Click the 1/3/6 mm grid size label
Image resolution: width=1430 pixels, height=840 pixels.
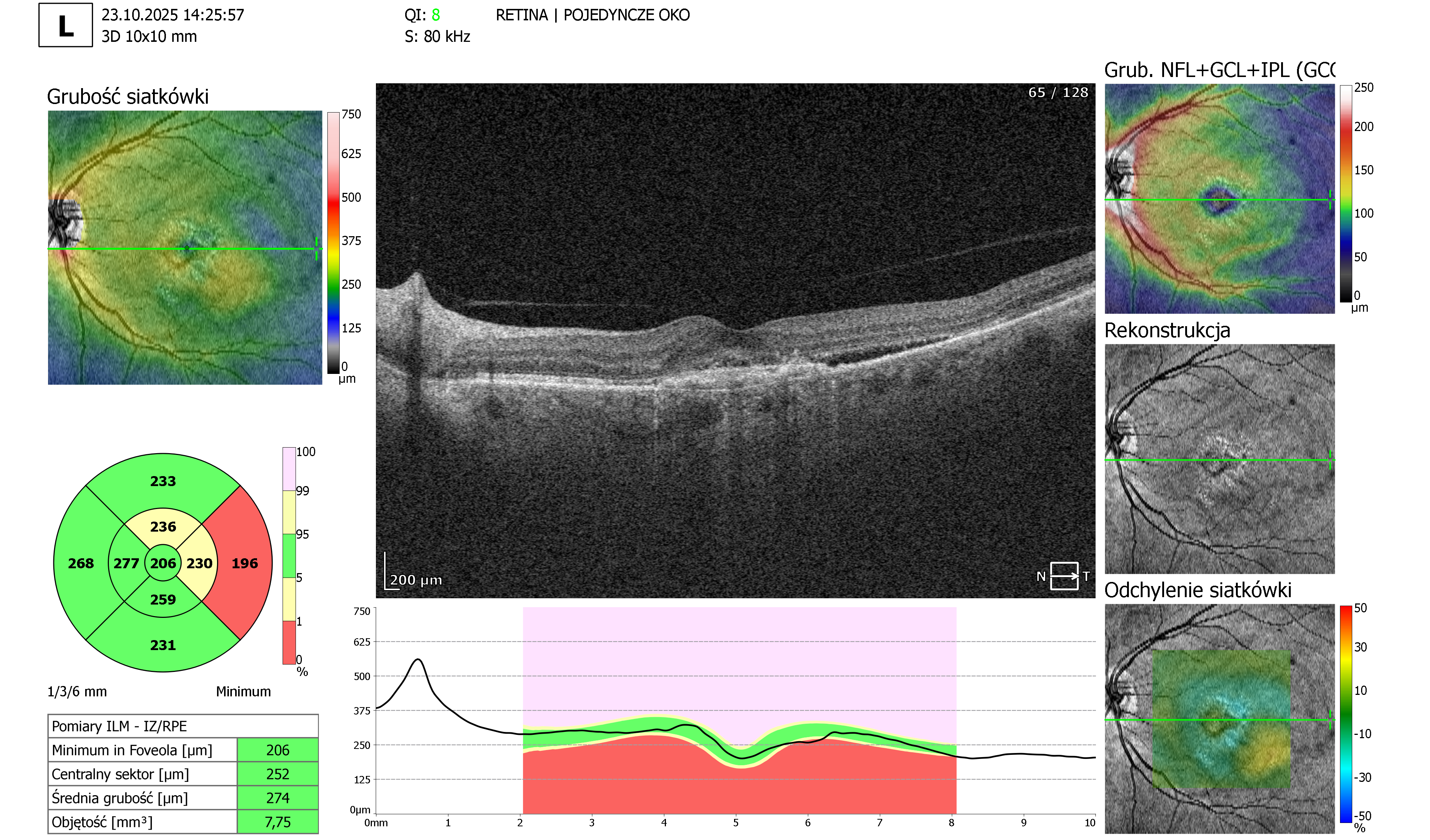point(77,692)
